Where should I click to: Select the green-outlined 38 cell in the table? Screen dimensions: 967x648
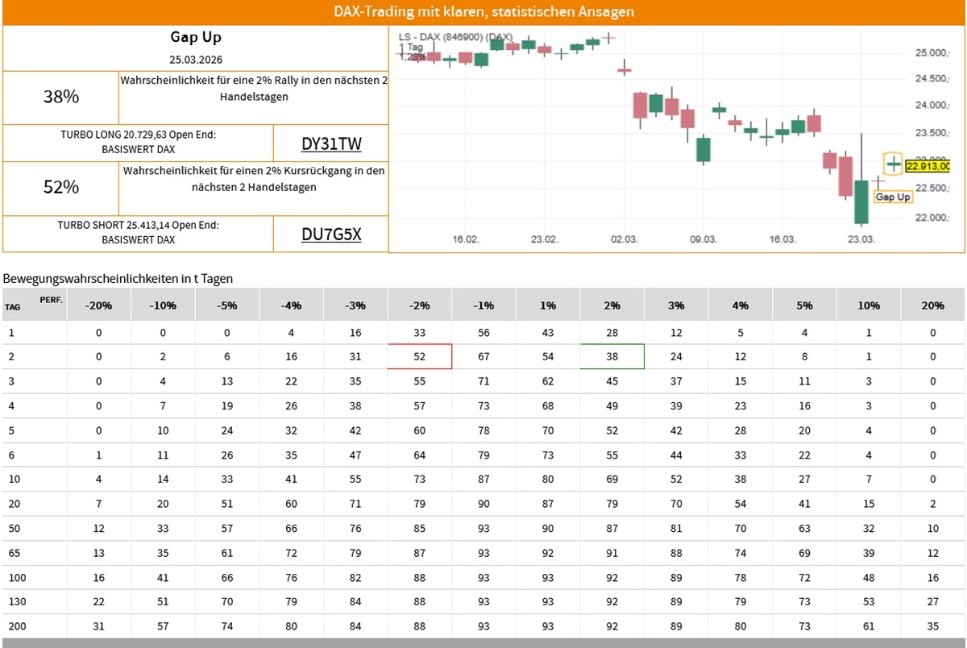pyautogui.click(x=612, y=356)
